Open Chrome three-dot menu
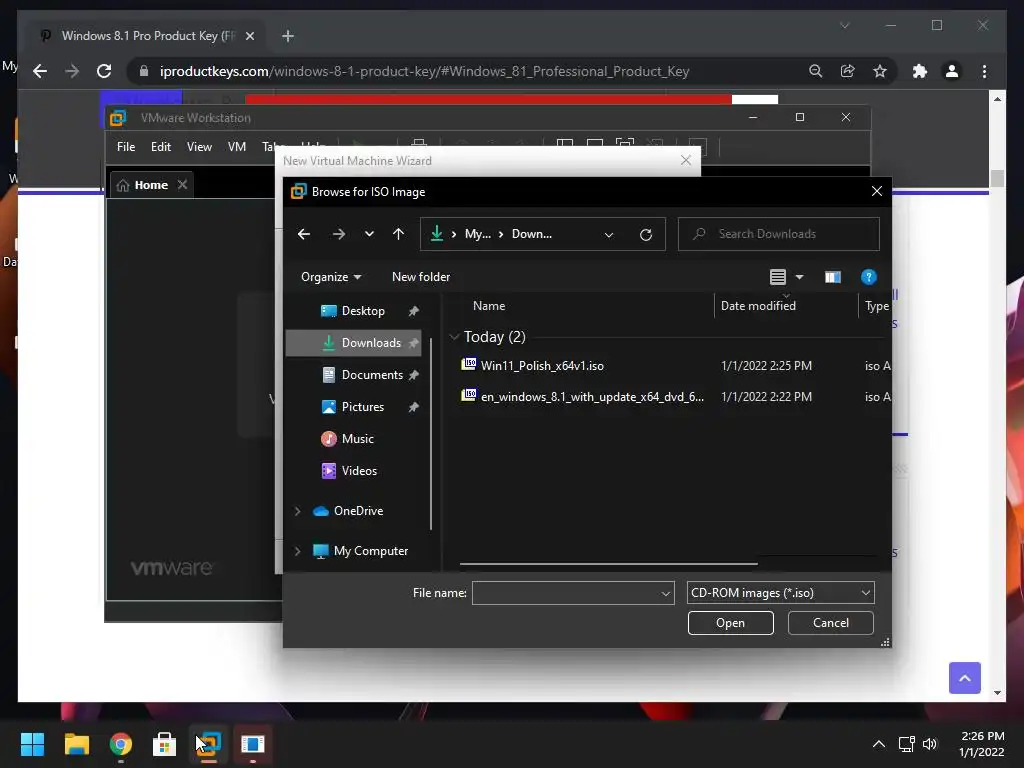This screenshot has height=768, width=1024. (x=984, y=71)
